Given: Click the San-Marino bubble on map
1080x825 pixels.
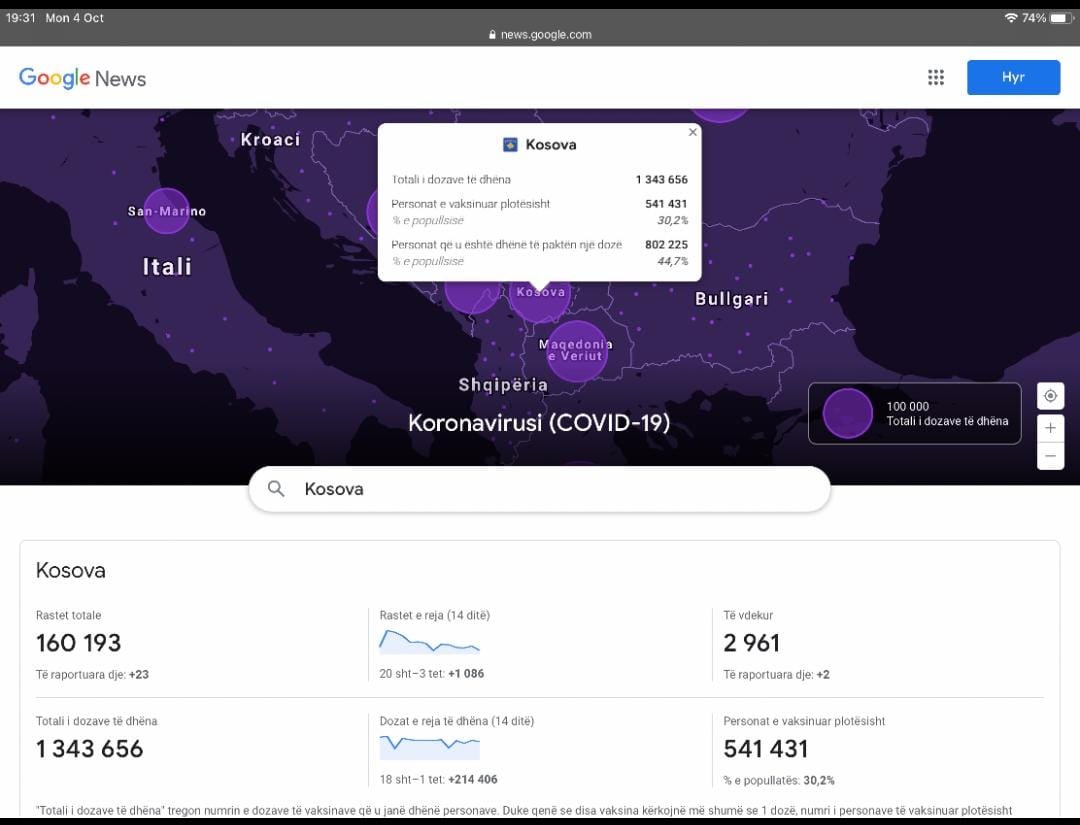Looking at the screenshot, I should point(166,211).
